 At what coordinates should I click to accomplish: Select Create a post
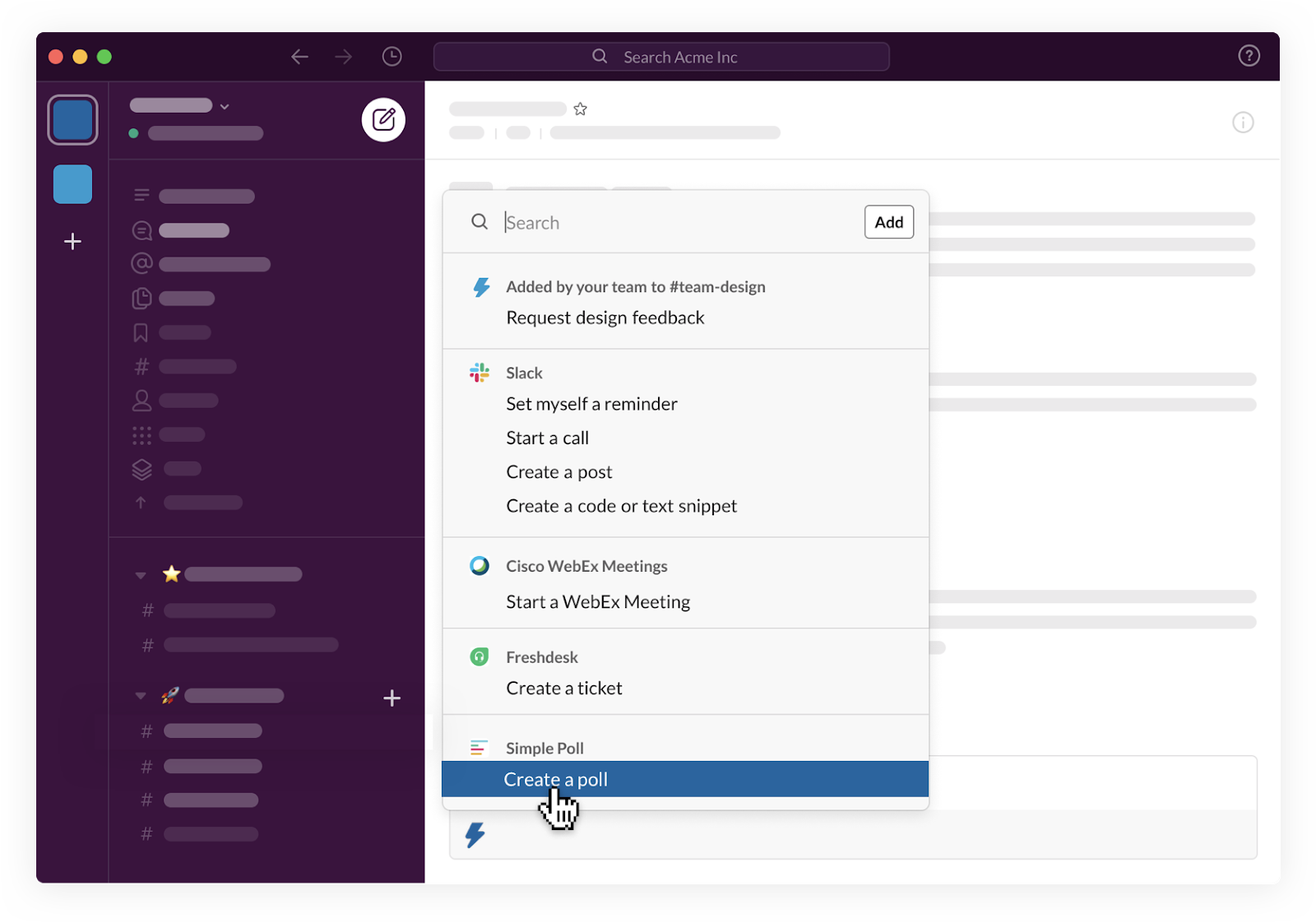(x=559, y=472)
